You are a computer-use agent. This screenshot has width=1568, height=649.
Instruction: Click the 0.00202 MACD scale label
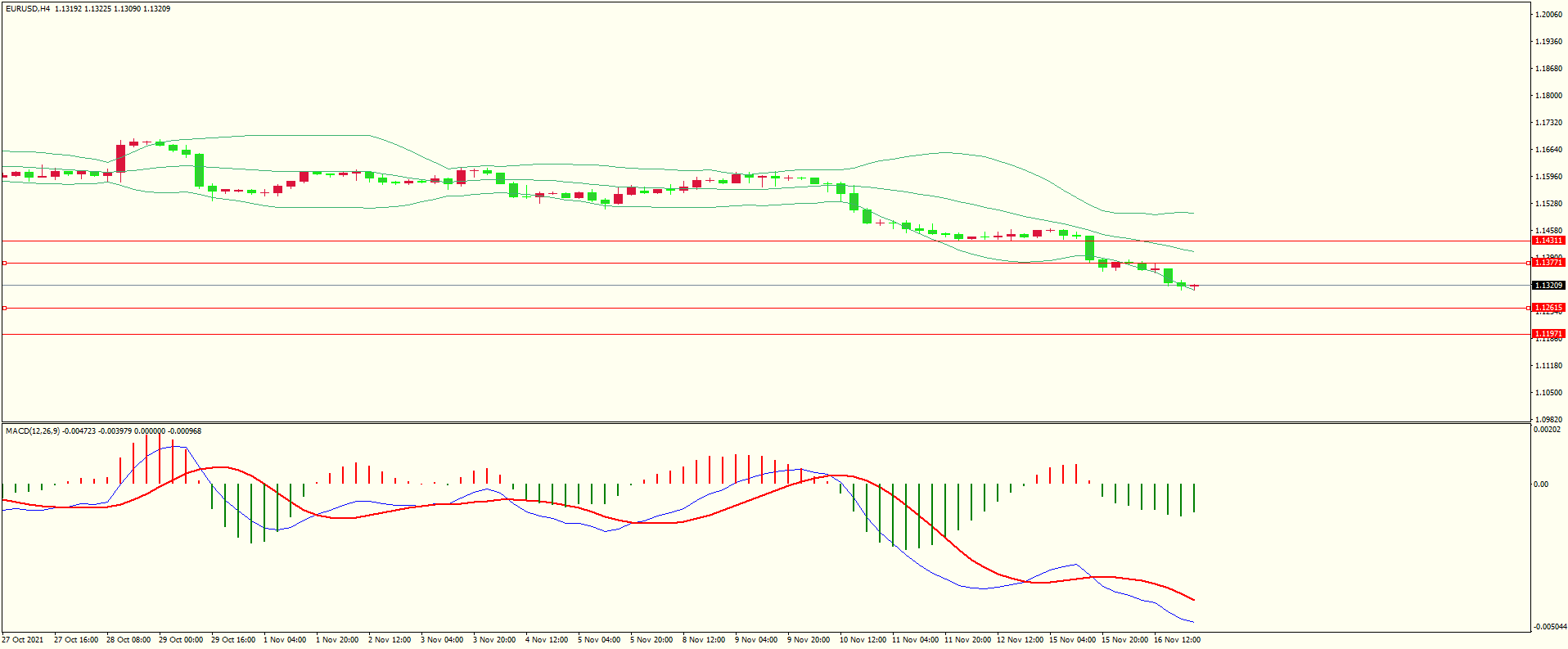coord(1547,430)
